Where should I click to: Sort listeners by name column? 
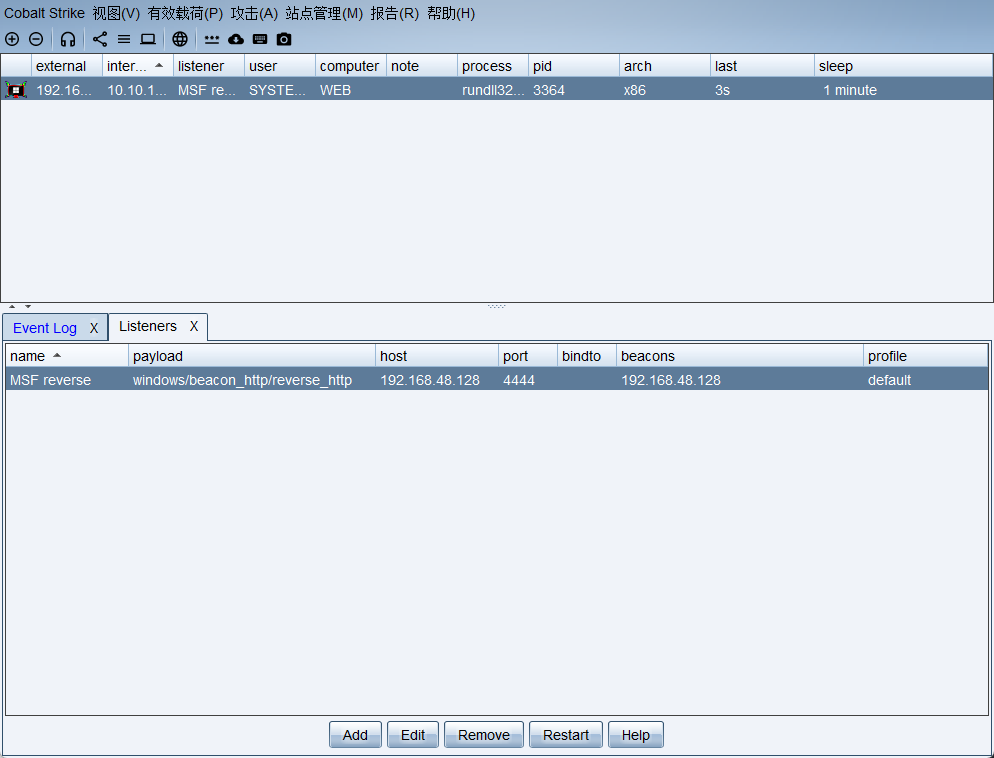pyautogui.click(x=67, y=356)
